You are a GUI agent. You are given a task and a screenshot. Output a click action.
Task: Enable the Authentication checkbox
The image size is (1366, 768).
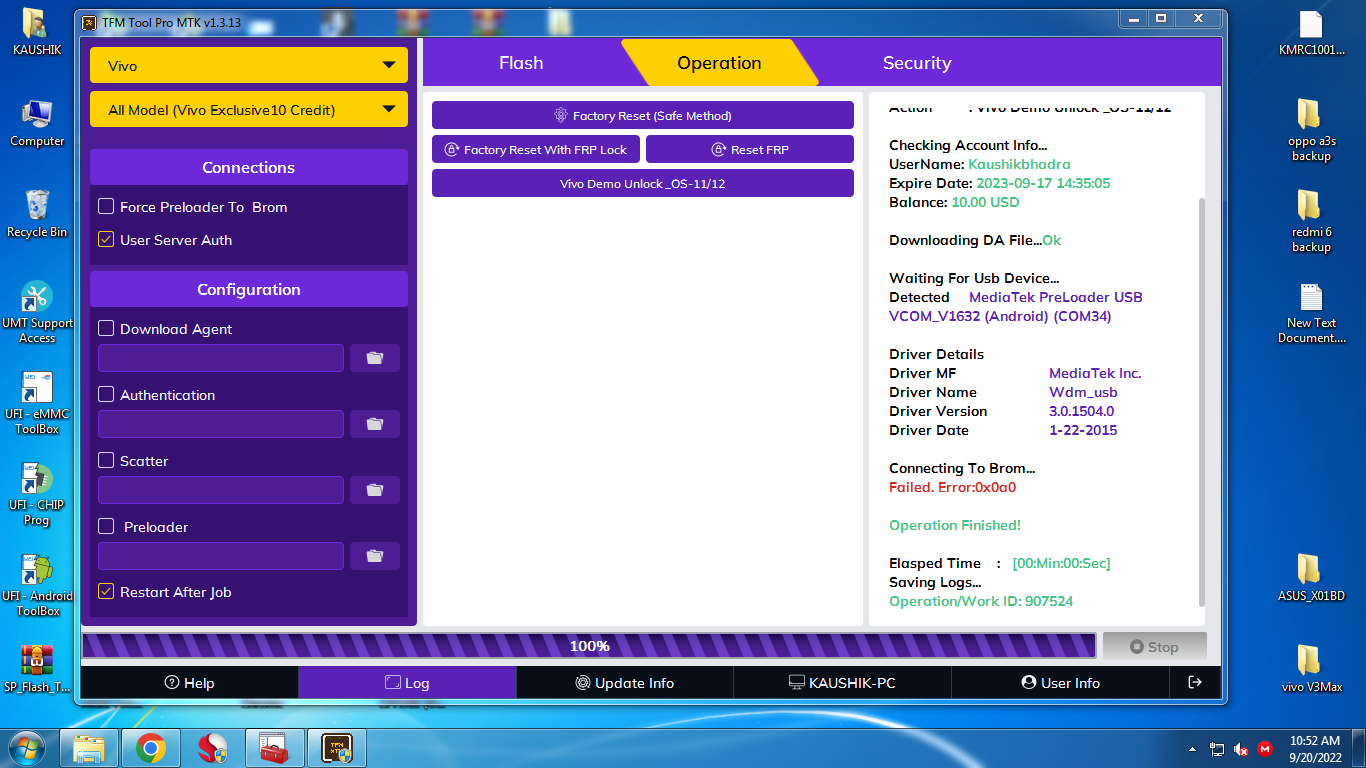(x=106, y=394)
